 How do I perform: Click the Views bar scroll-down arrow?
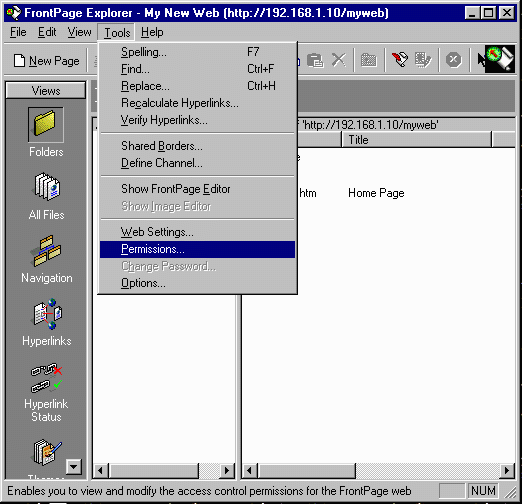74,467
